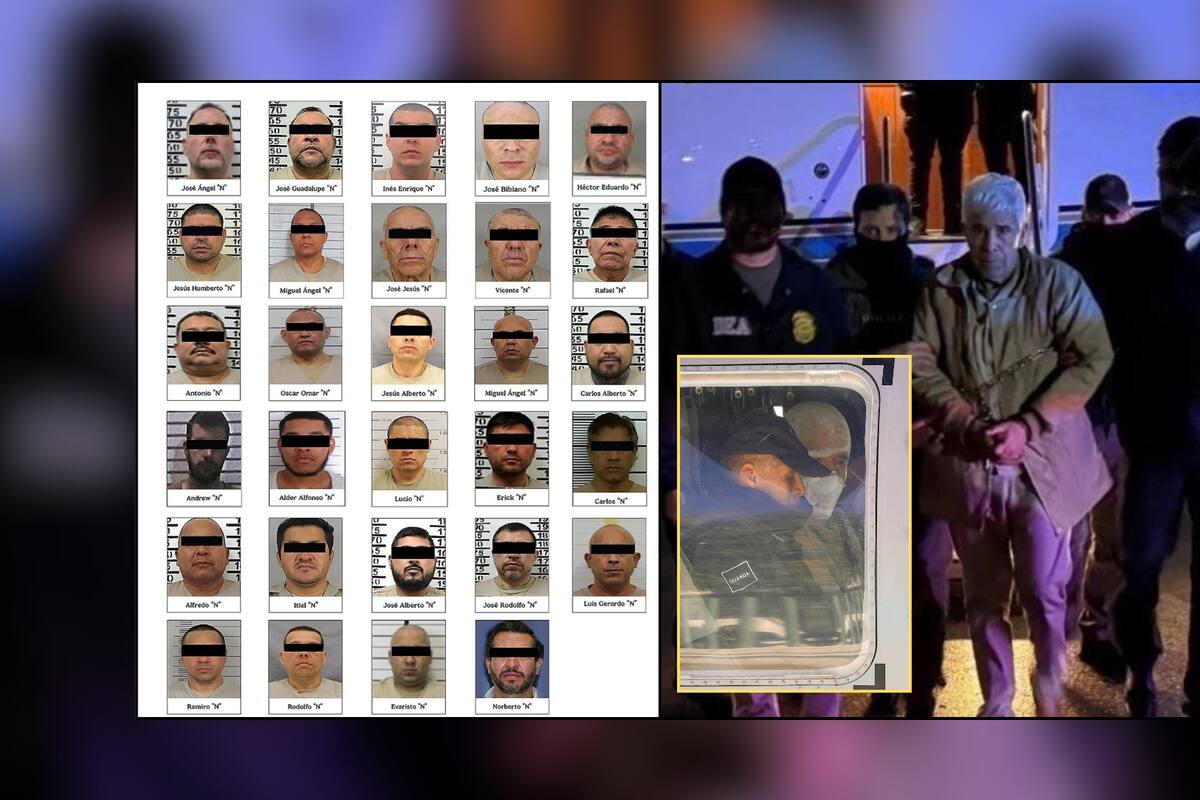
Task: Click the José Bibiano "N" mugshot
Action: pos(511,140)
